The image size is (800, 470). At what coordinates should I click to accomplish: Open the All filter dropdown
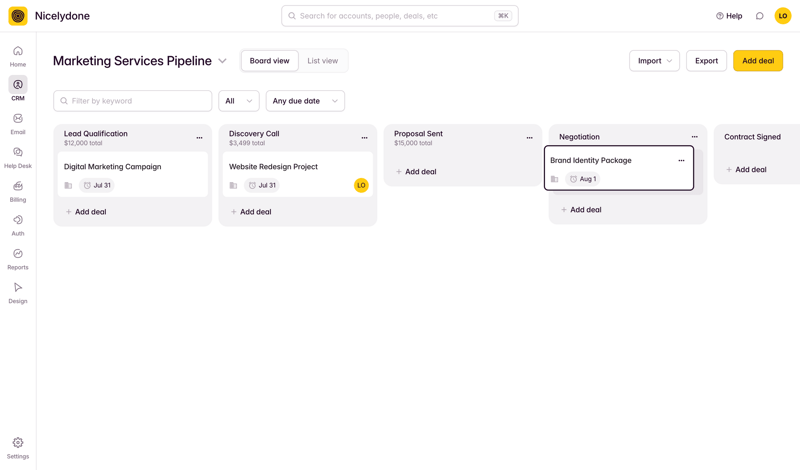[239, 101]
